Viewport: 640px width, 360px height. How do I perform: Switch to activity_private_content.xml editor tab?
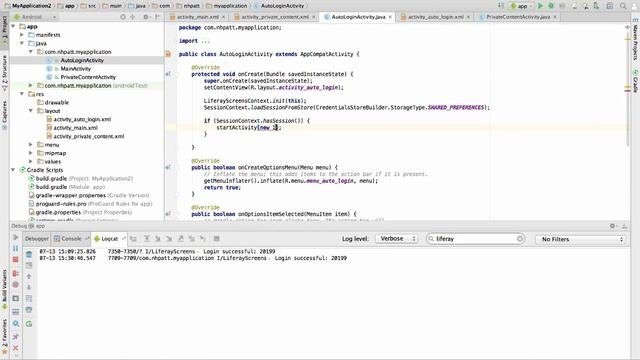[x=274, y=17]
